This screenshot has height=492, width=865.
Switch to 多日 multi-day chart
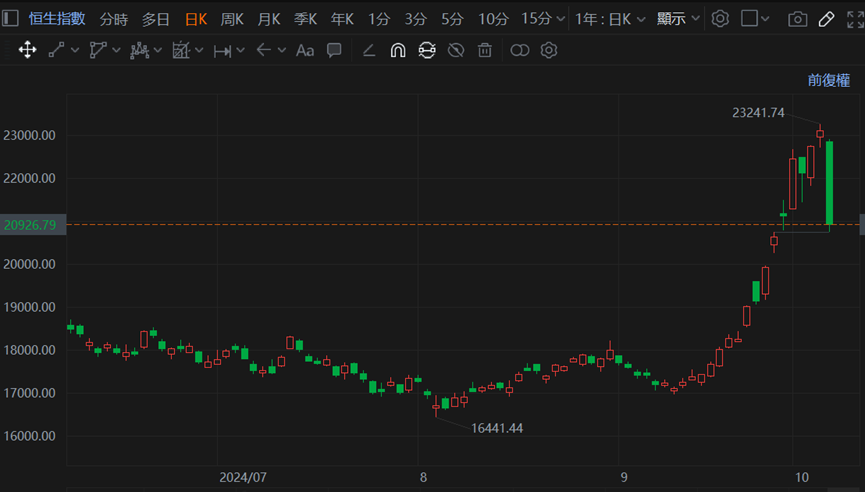(156, 19)
